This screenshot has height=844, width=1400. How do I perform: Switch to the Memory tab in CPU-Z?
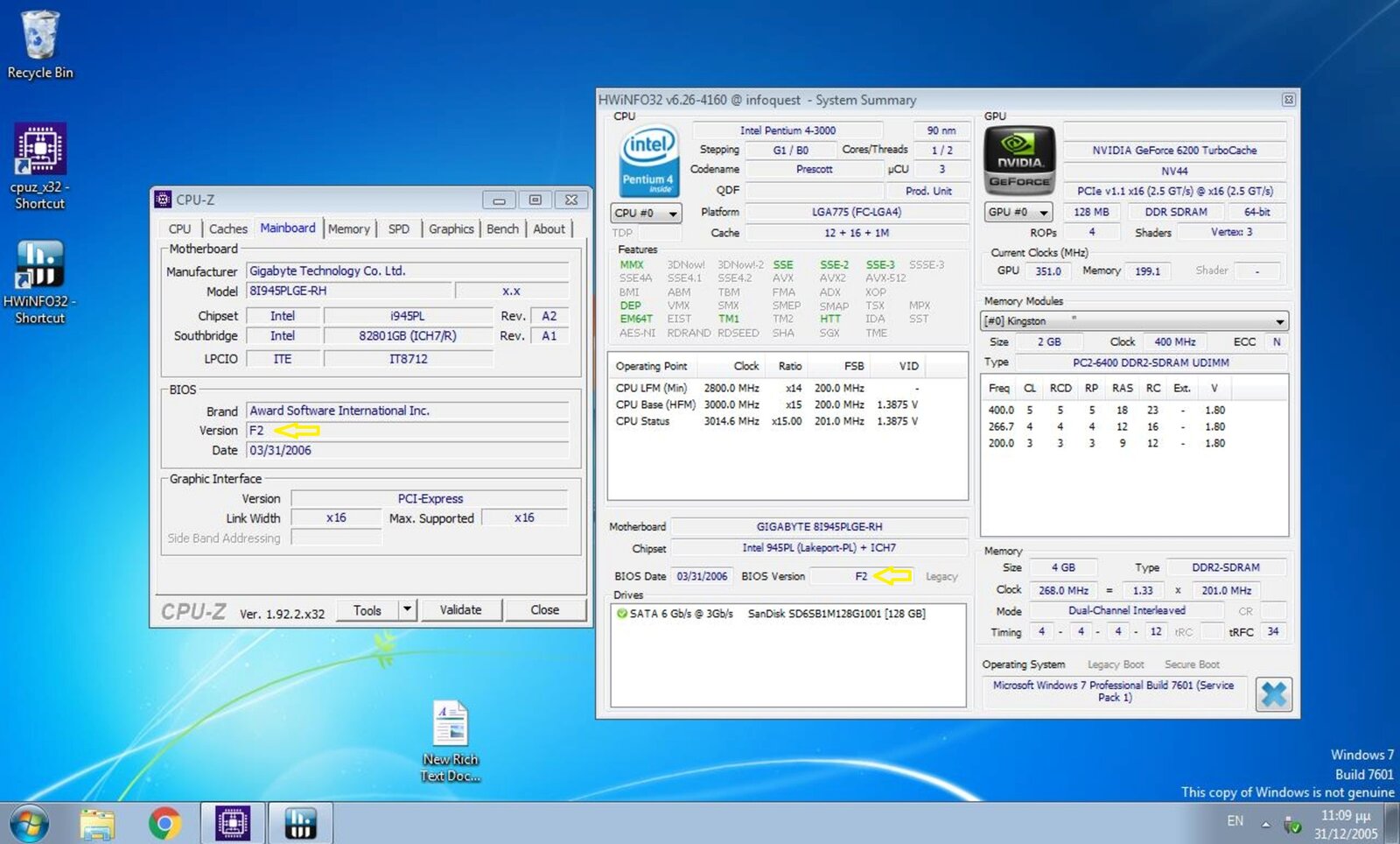click(349, 229)
